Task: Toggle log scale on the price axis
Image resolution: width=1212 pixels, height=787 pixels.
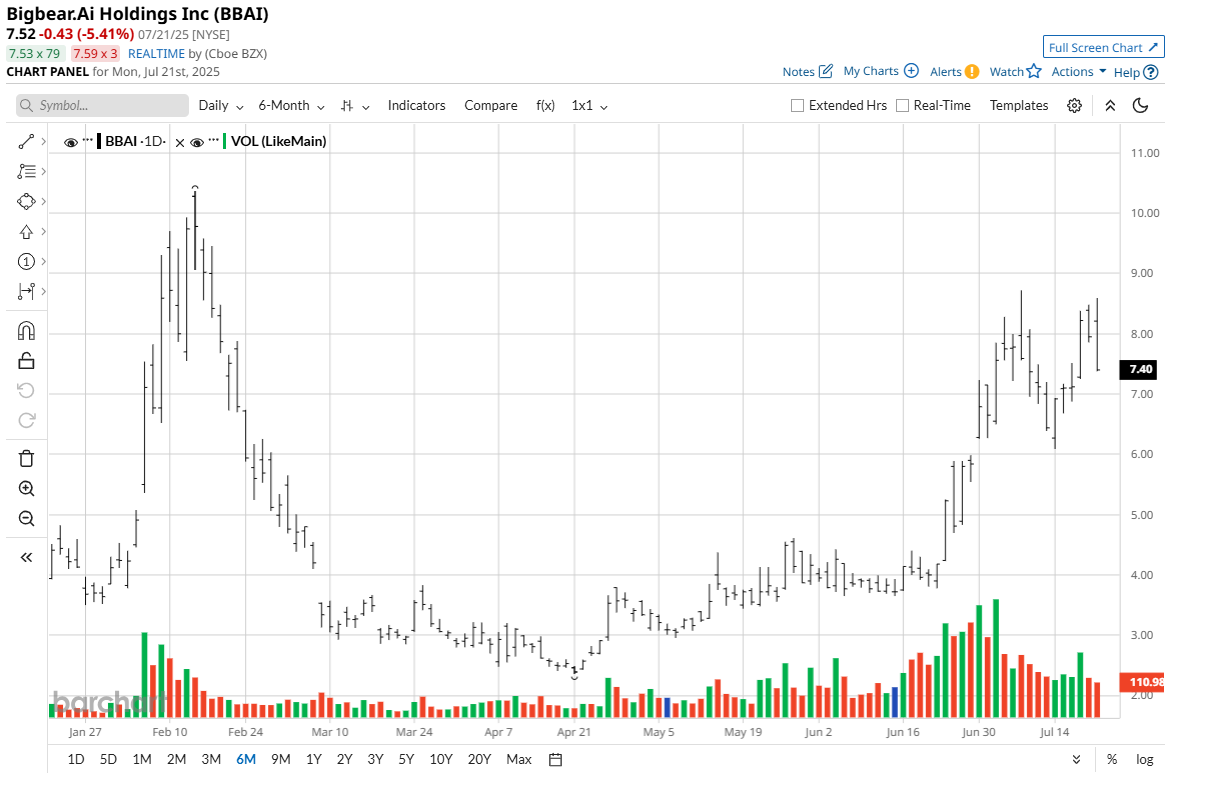Action: (x=1144, y=759)
